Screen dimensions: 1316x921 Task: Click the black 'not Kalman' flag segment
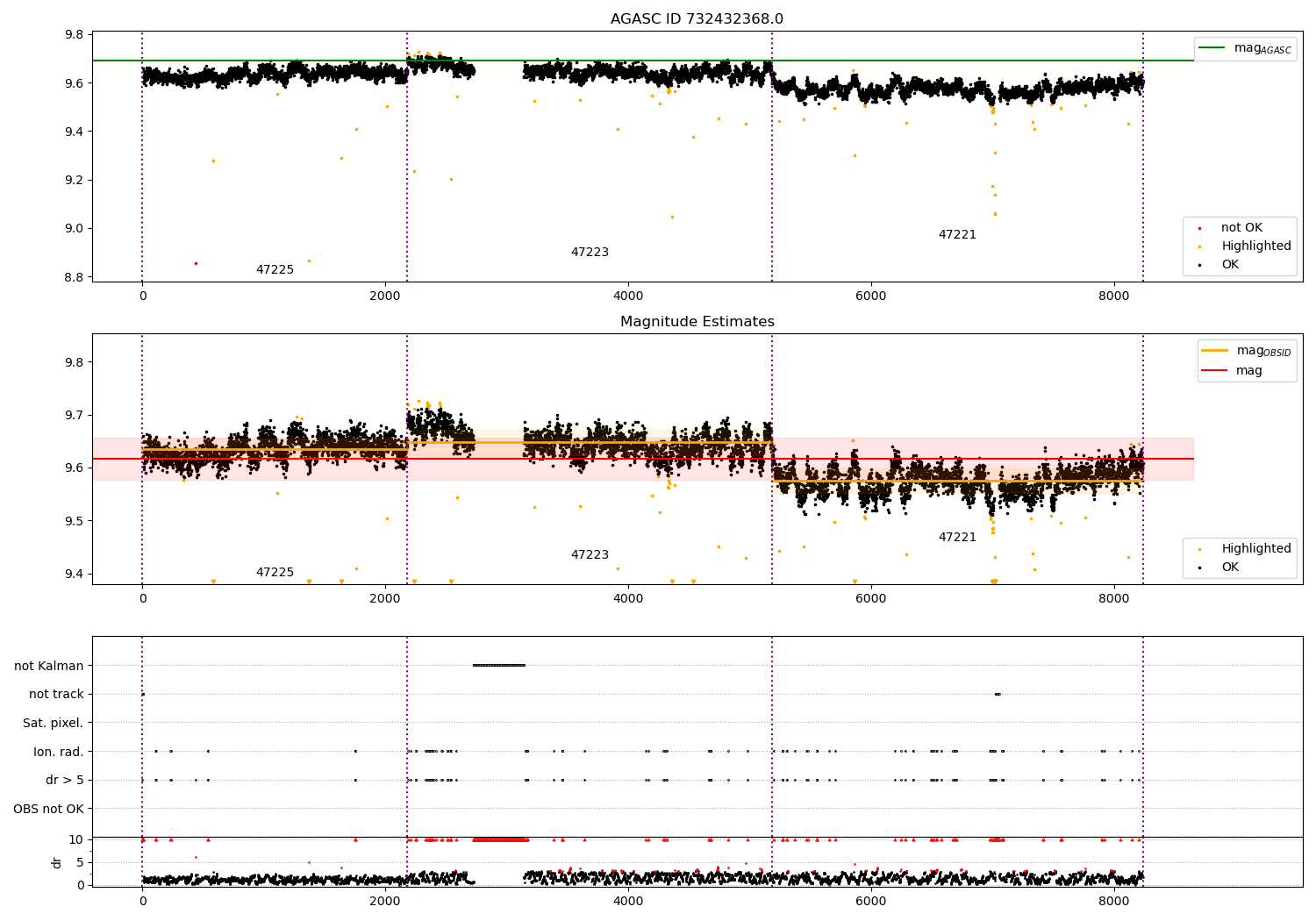point(498,665)
